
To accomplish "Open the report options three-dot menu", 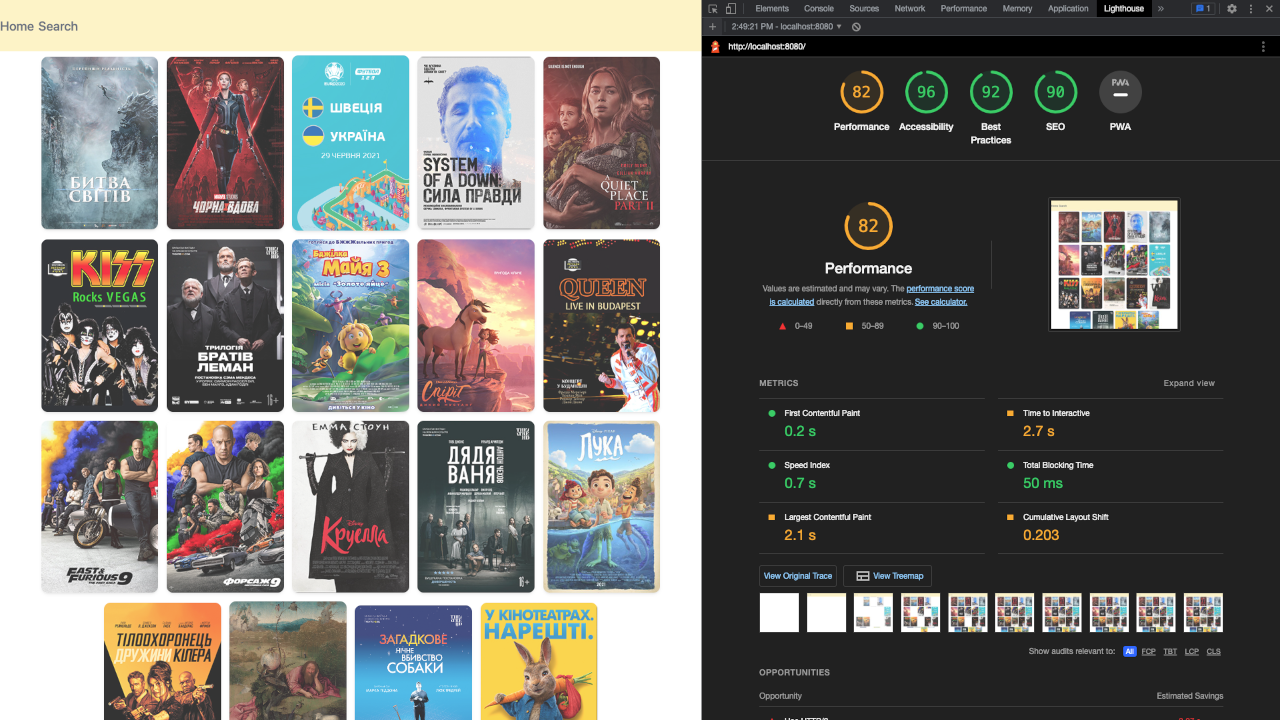I will coord(1263,46).
